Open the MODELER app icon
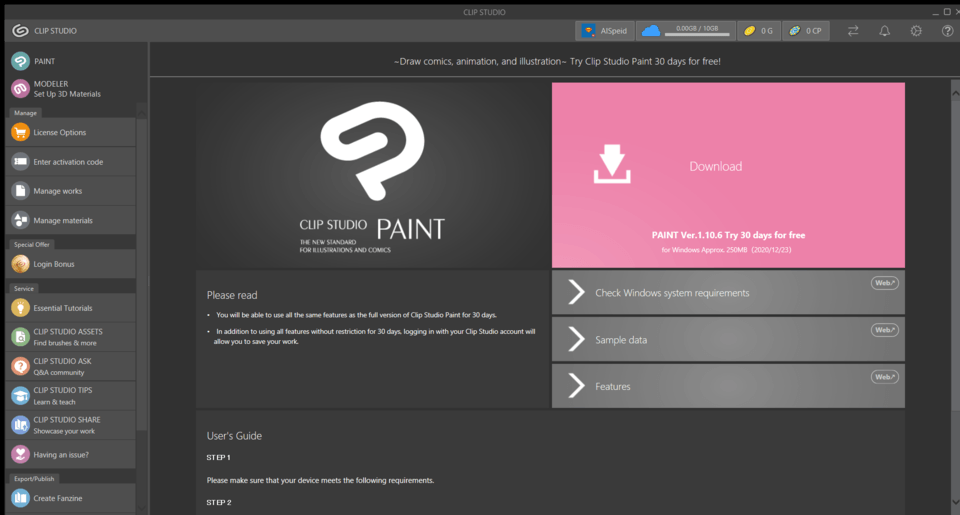Image resolution: width=960 pixels, height=515 pixels. (20, 89)
